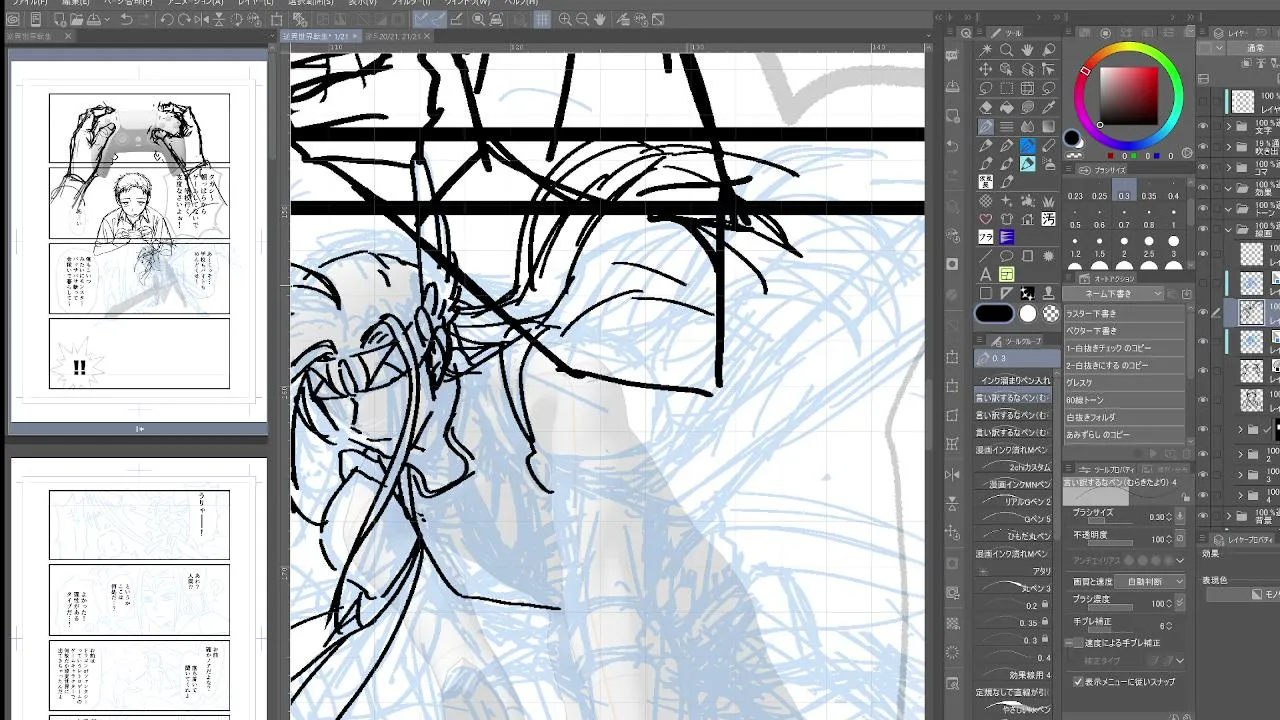
Task: Click the 不透明度 value field showing 100
Action: (x=1159, y=539)
